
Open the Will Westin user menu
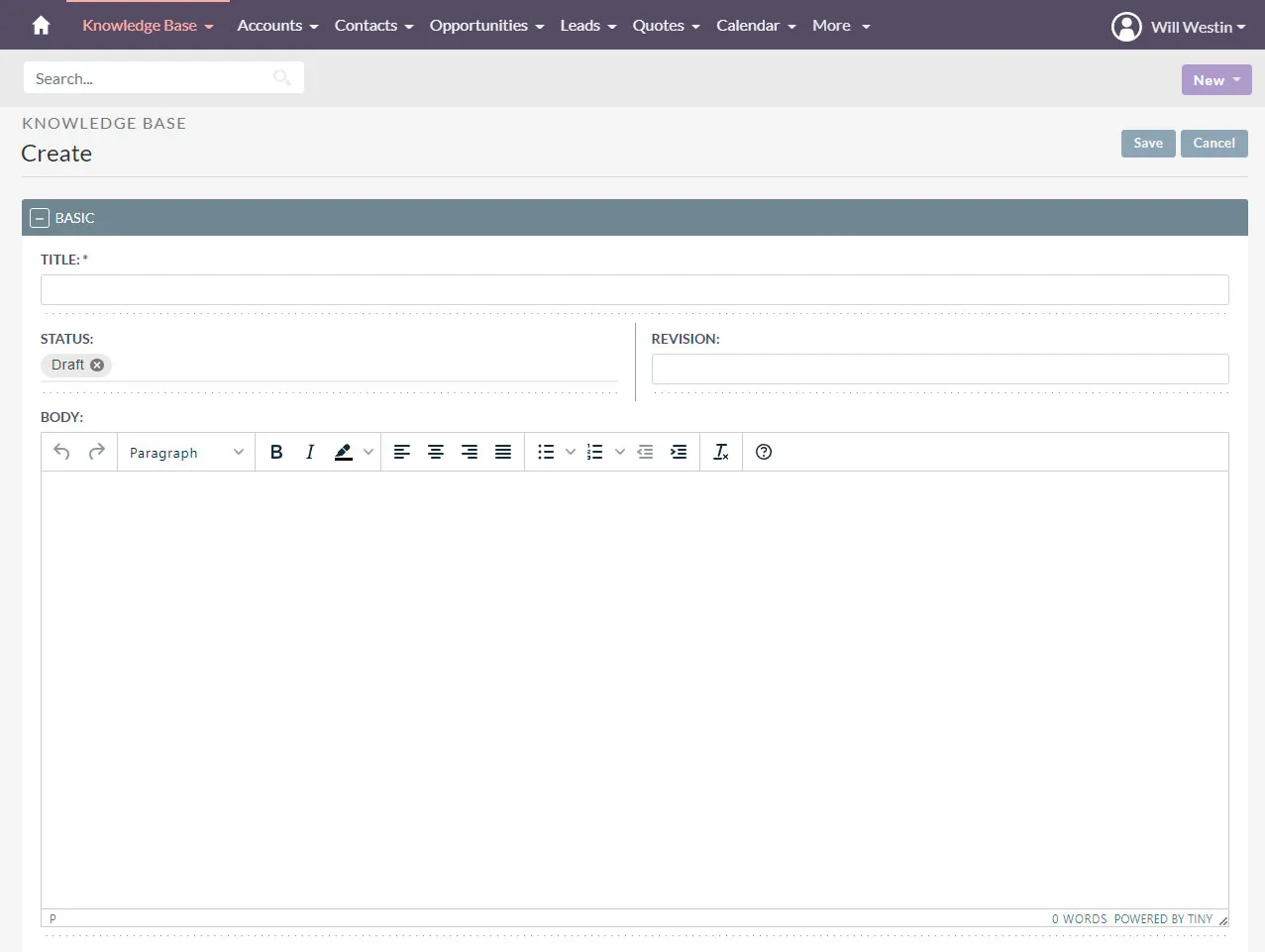pyautogui.click(x=1198, y=27)
